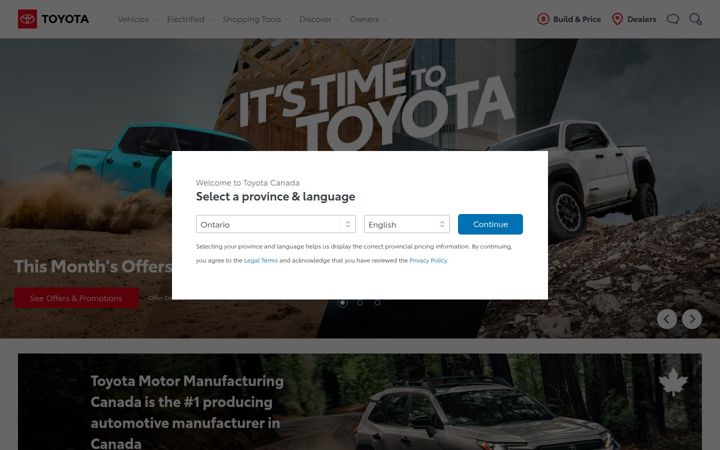
Task: Click the Select a province & language heading
Action: click(276, 197)
